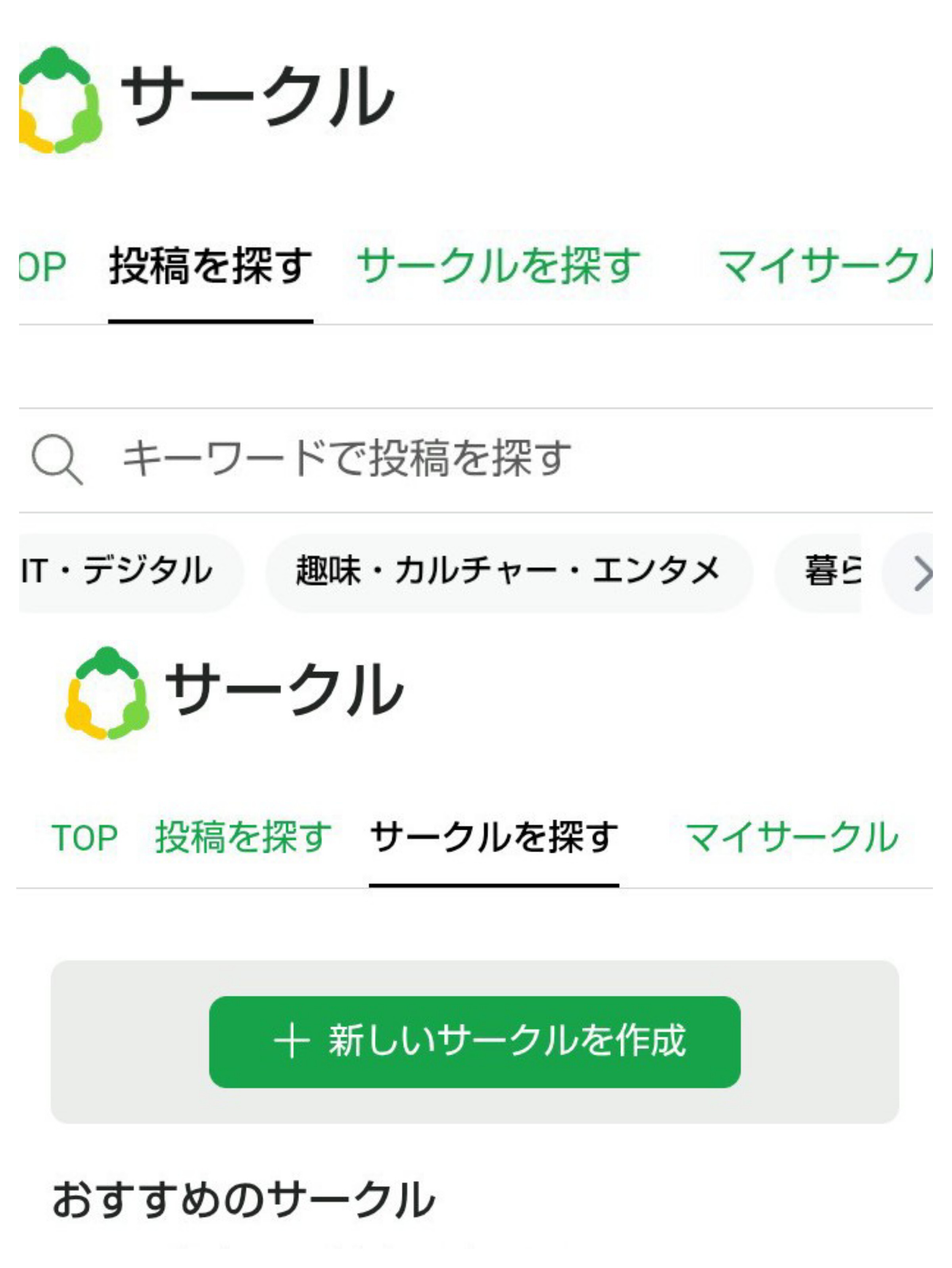952x1268 pixels.
Task: Click the magnifying glass search icon
Action: (57, 459)
